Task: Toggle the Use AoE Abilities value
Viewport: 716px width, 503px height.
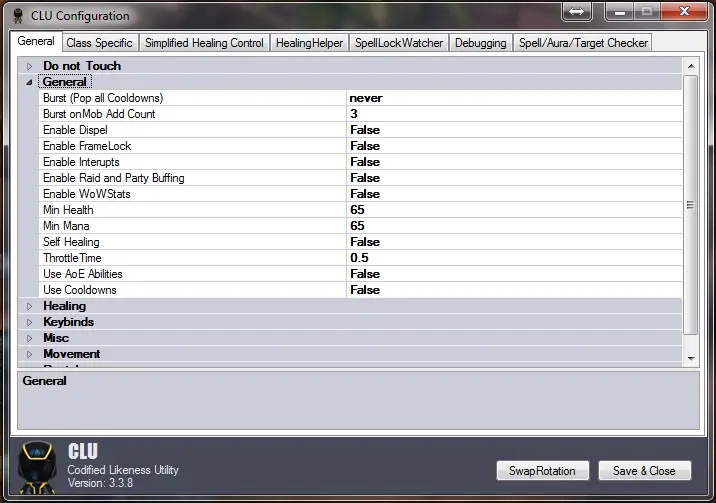Action: 365,274
